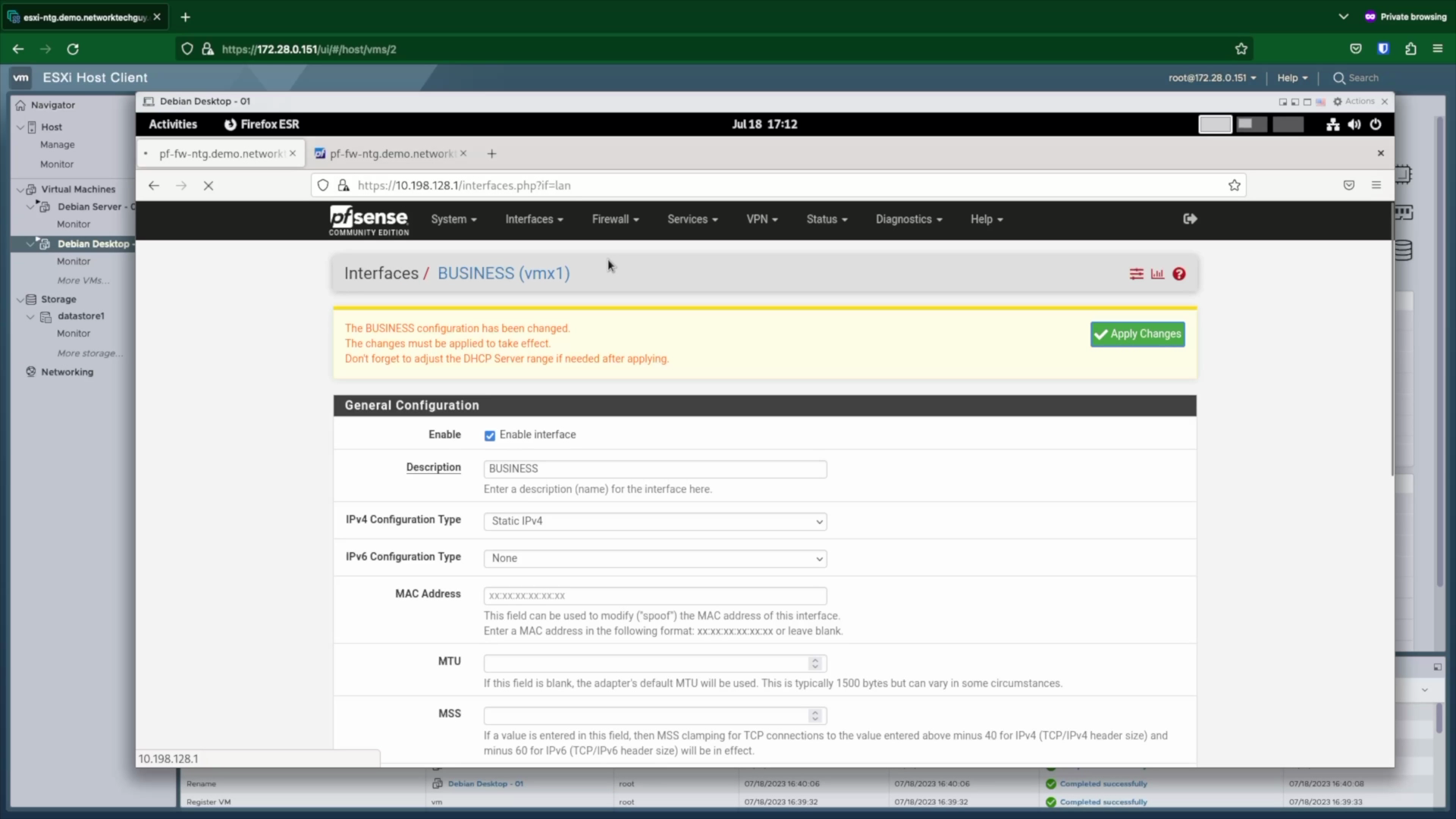Open the pfSense VPN menu

(x=762, y=220)
